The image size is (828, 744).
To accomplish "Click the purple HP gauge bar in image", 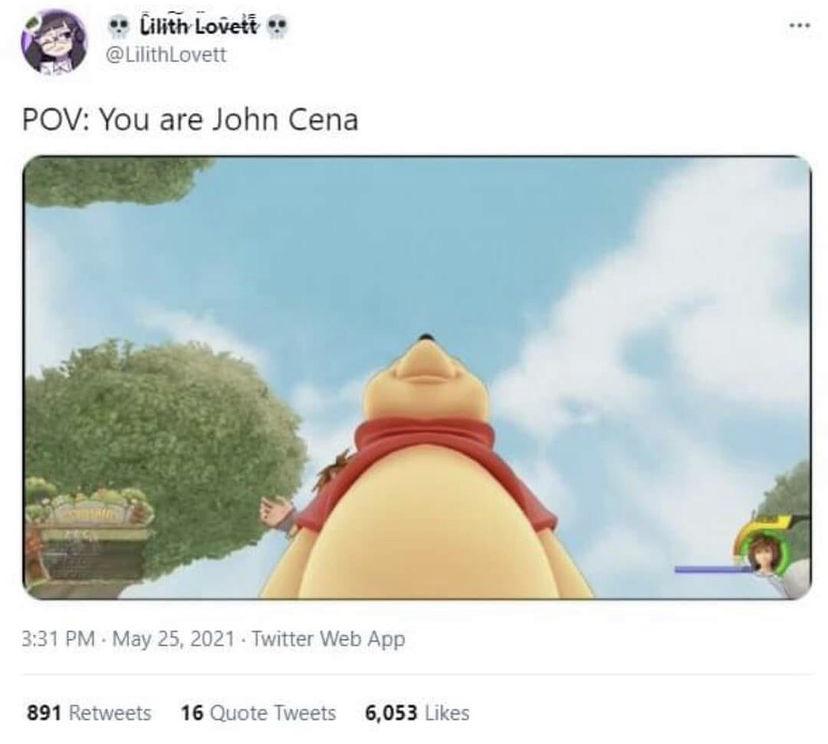I will [713, 569].
